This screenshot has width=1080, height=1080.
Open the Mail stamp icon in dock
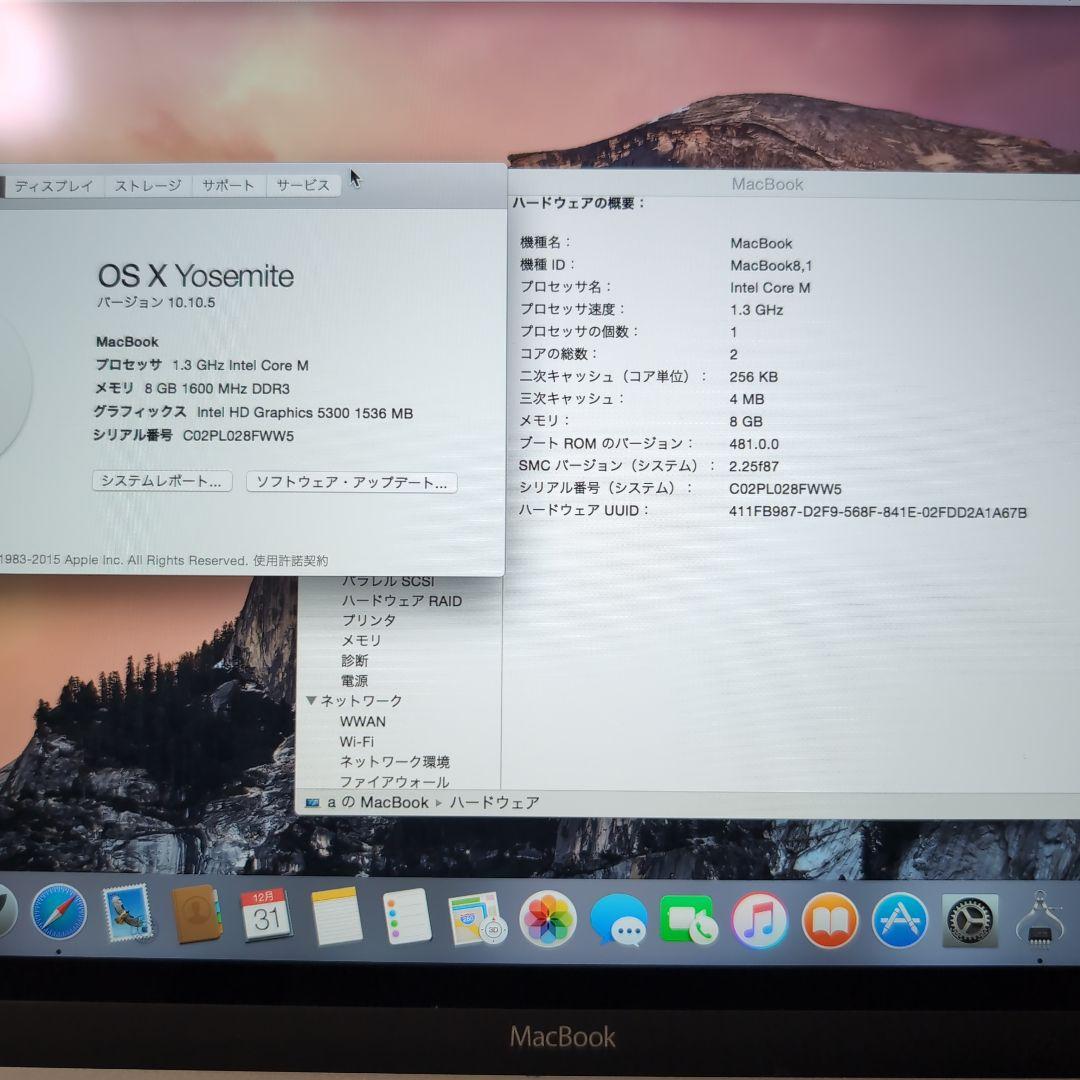(128, 913)
